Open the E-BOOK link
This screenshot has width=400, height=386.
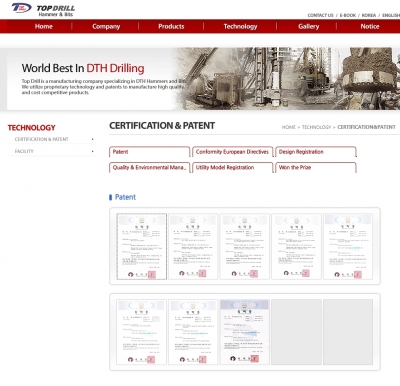(x=348, y=15)
